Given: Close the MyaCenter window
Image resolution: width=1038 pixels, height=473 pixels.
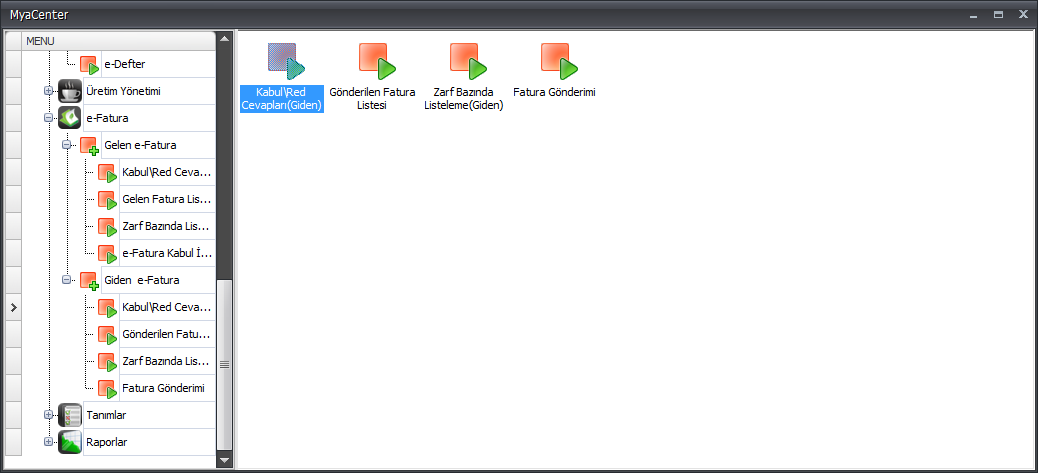Looking at the screenshot, I should (1023, 14).
